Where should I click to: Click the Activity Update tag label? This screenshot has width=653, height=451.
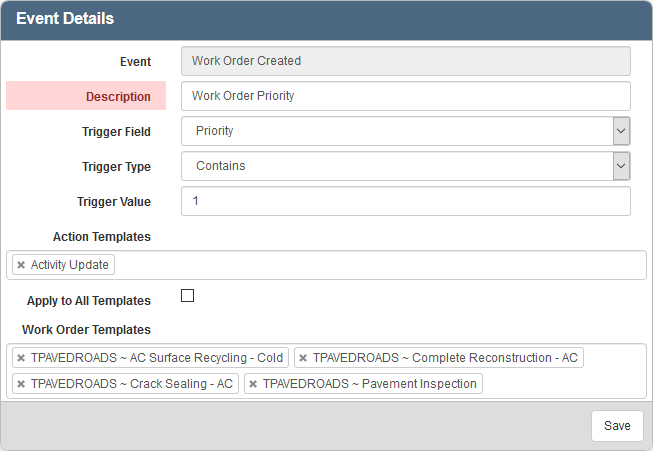click(70, 265)
